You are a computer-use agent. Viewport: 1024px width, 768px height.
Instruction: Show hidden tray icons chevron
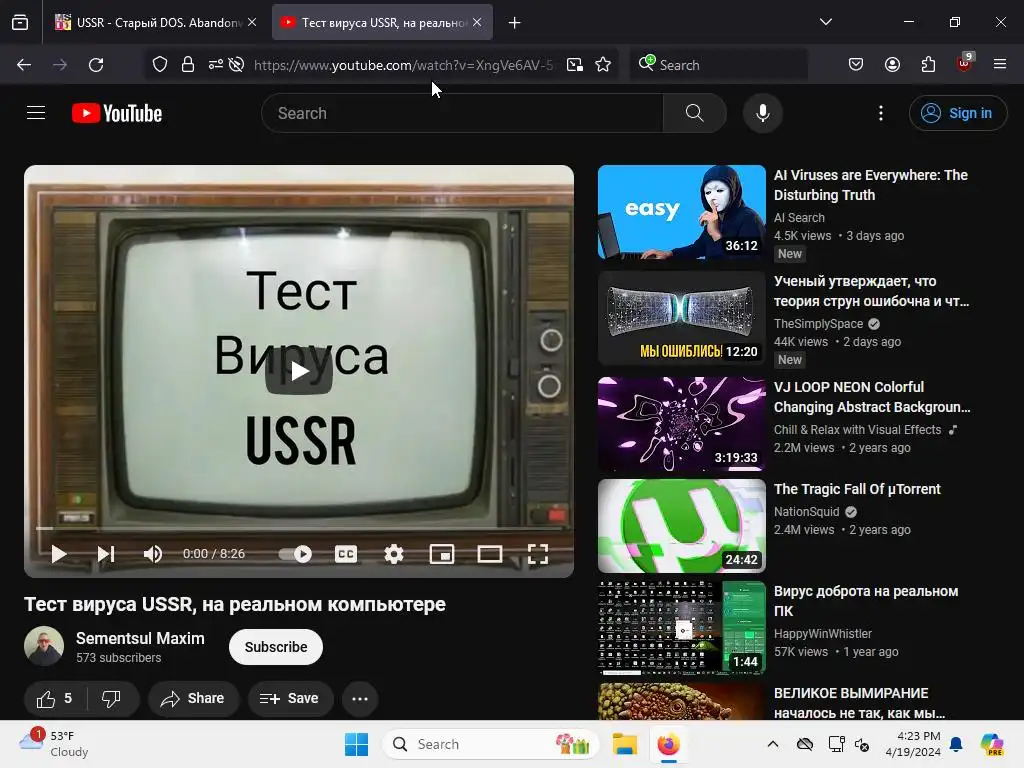point(773,744)
